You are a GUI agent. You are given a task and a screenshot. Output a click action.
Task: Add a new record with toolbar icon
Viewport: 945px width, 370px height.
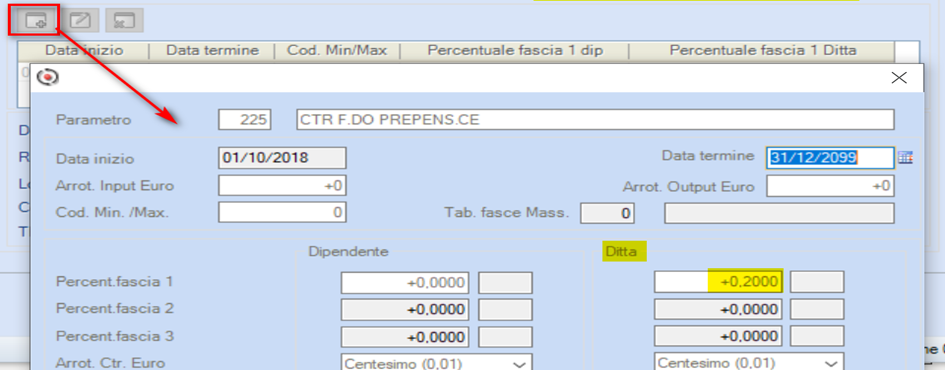[35, 20]
